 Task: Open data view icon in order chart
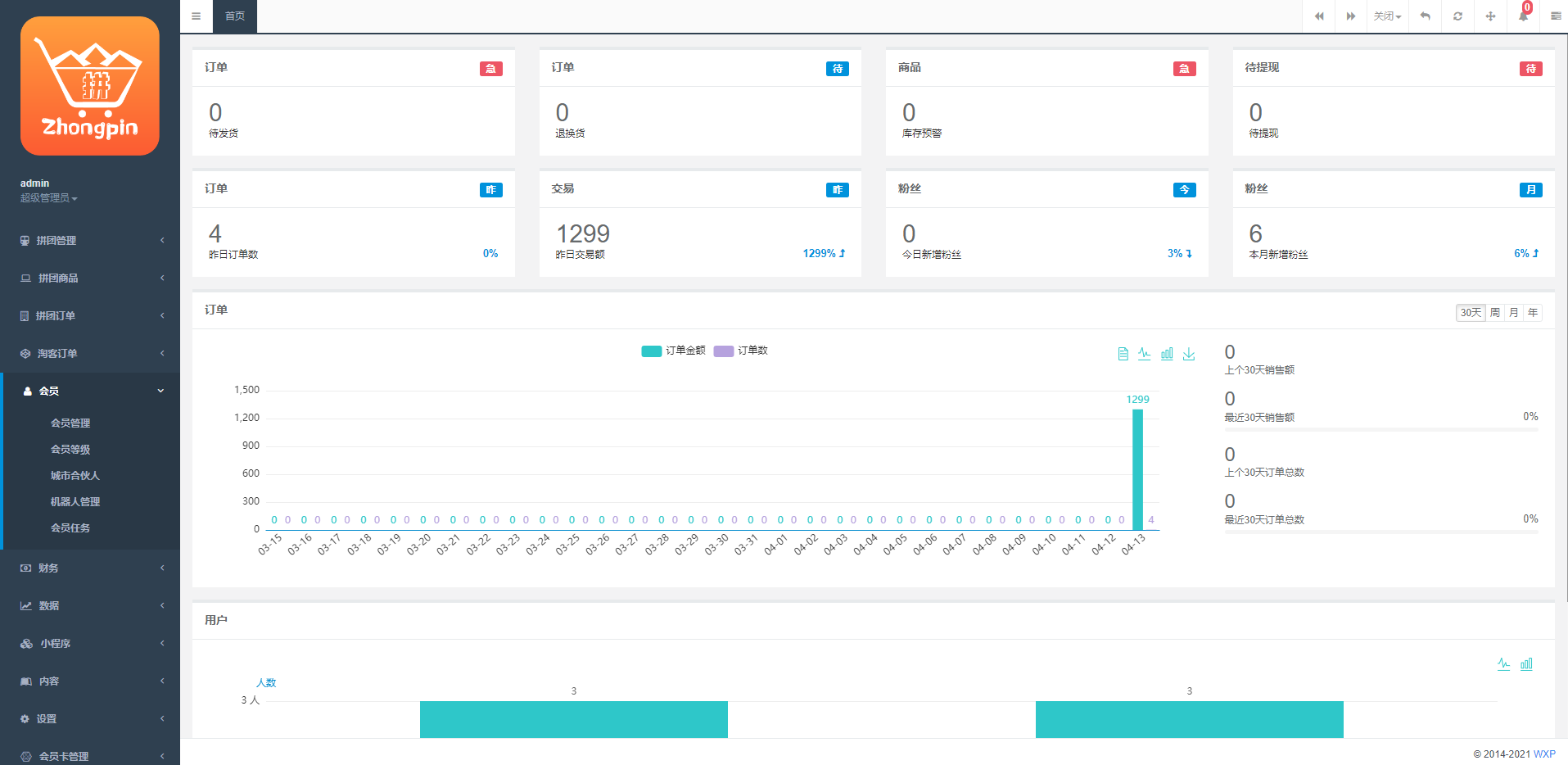(1123, 354)
